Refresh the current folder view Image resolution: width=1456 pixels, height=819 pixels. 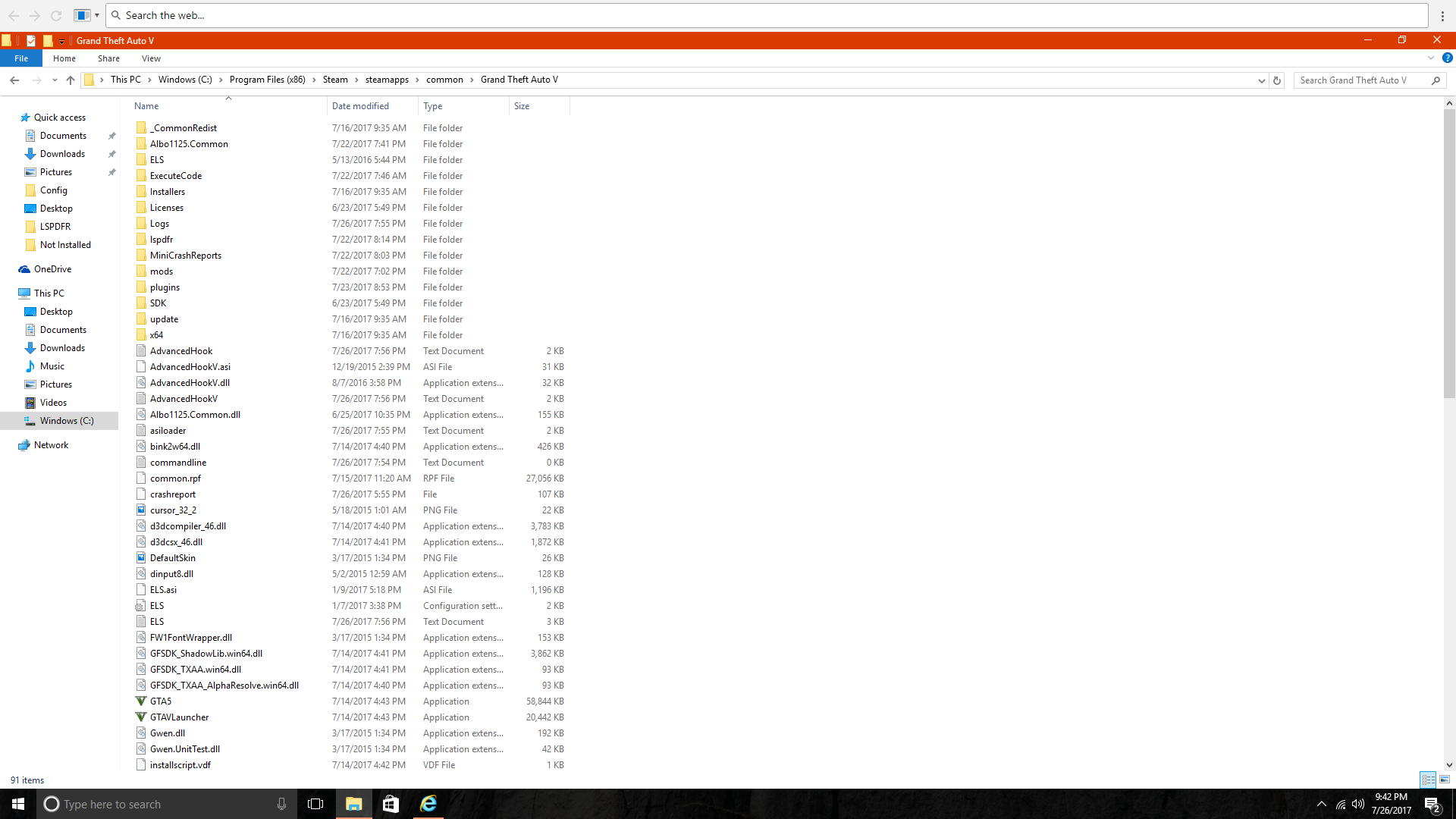click(x=1277, y=80)
